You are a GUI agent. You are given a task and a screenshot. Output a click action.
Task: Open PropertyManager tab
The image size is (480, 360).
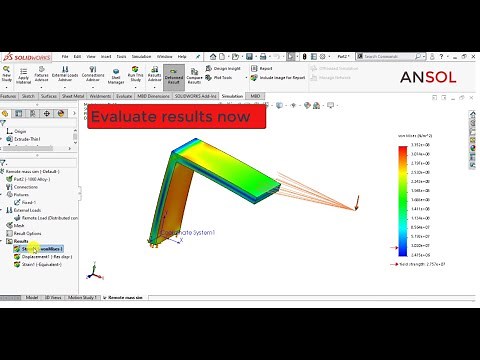point(19,114)
